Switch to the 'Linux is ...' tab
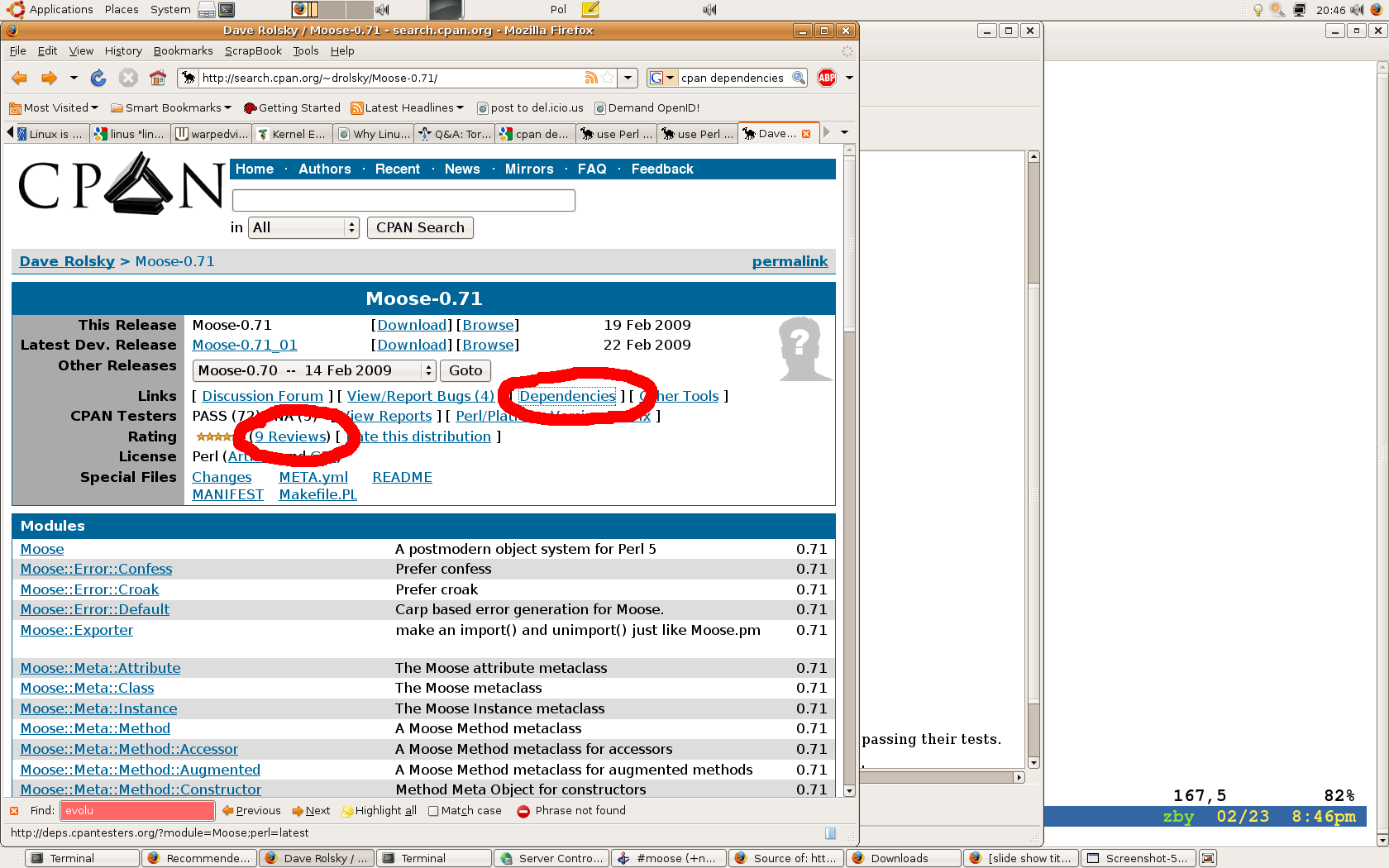 50,134
